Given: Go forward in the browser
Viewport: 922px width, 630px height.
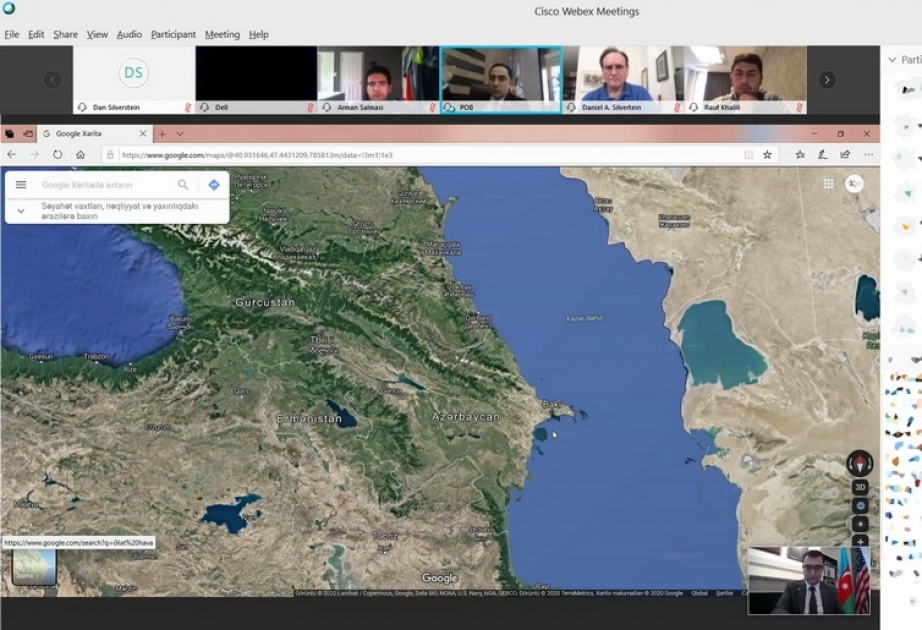Looking at the screenshot, I should click(34, 155).
